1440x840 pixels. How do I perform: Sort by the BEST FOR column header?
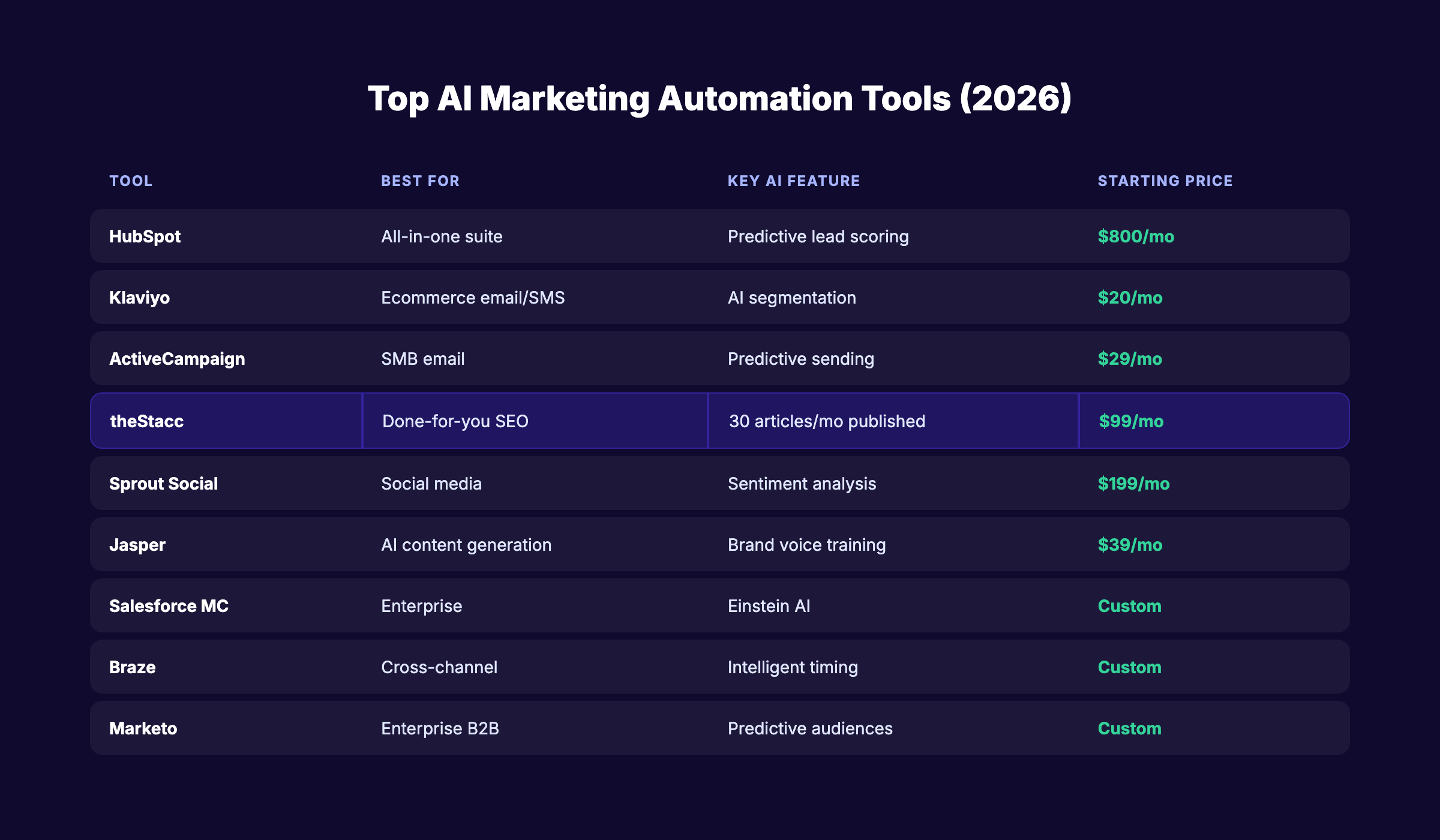[420, 181]
